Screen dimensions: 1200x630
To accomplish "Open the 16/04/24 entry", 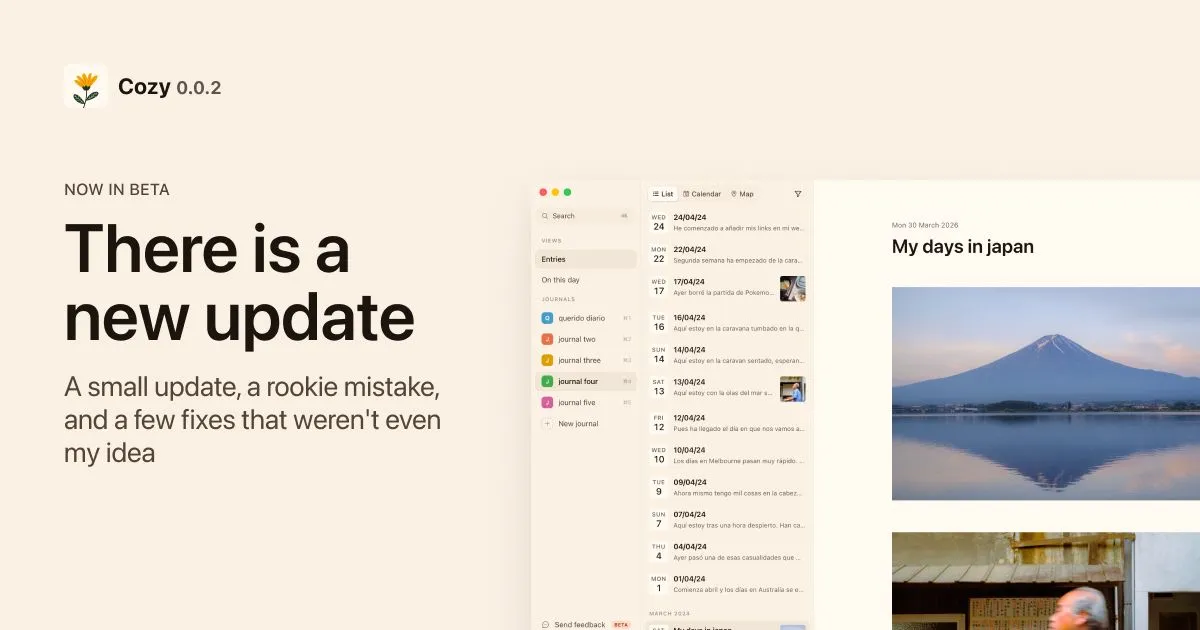I will [x=727, y=322].
